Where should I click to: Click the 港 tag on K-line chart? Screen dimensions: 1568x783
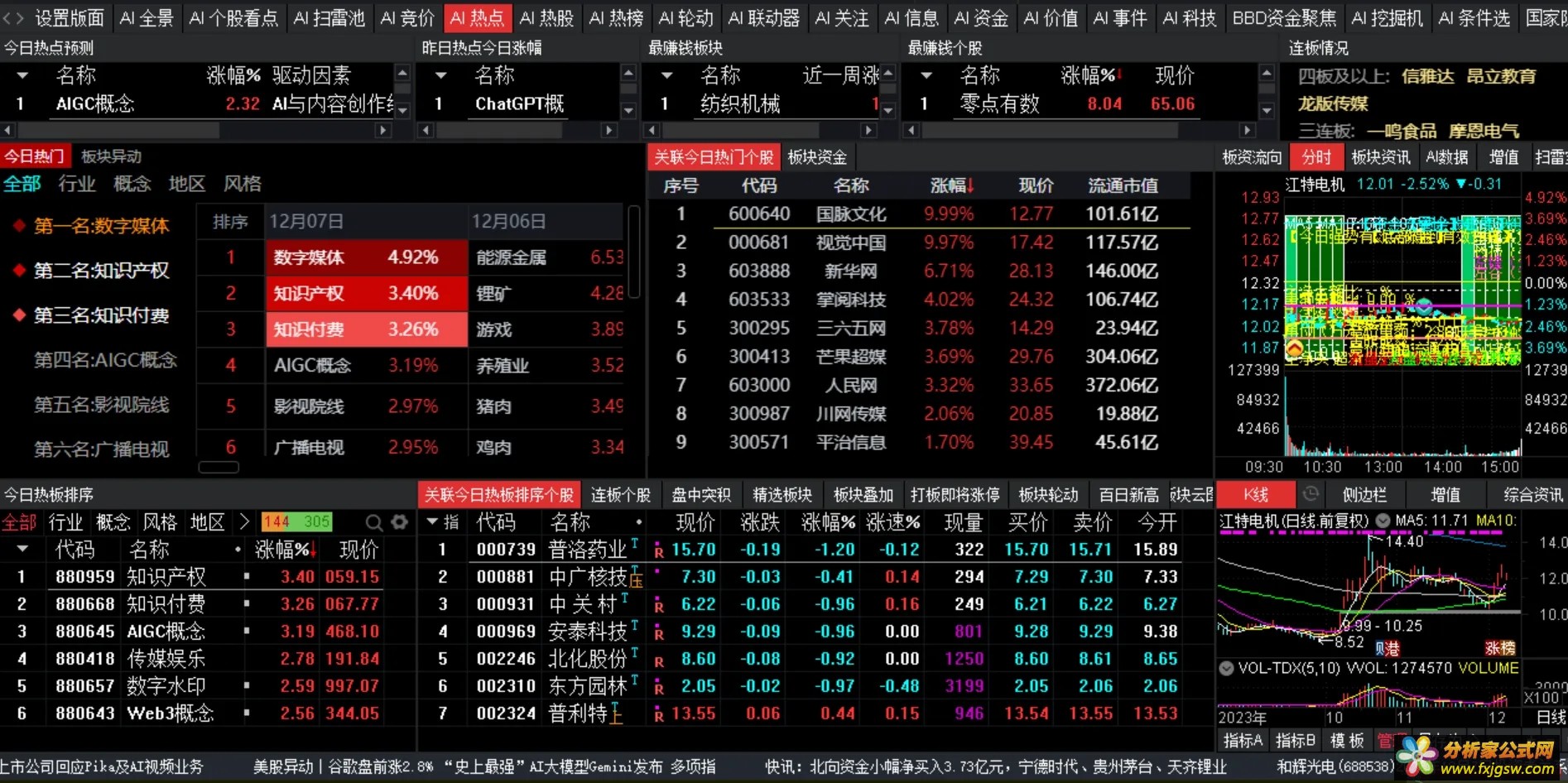pyautogui.click(x=1393, y=648)
